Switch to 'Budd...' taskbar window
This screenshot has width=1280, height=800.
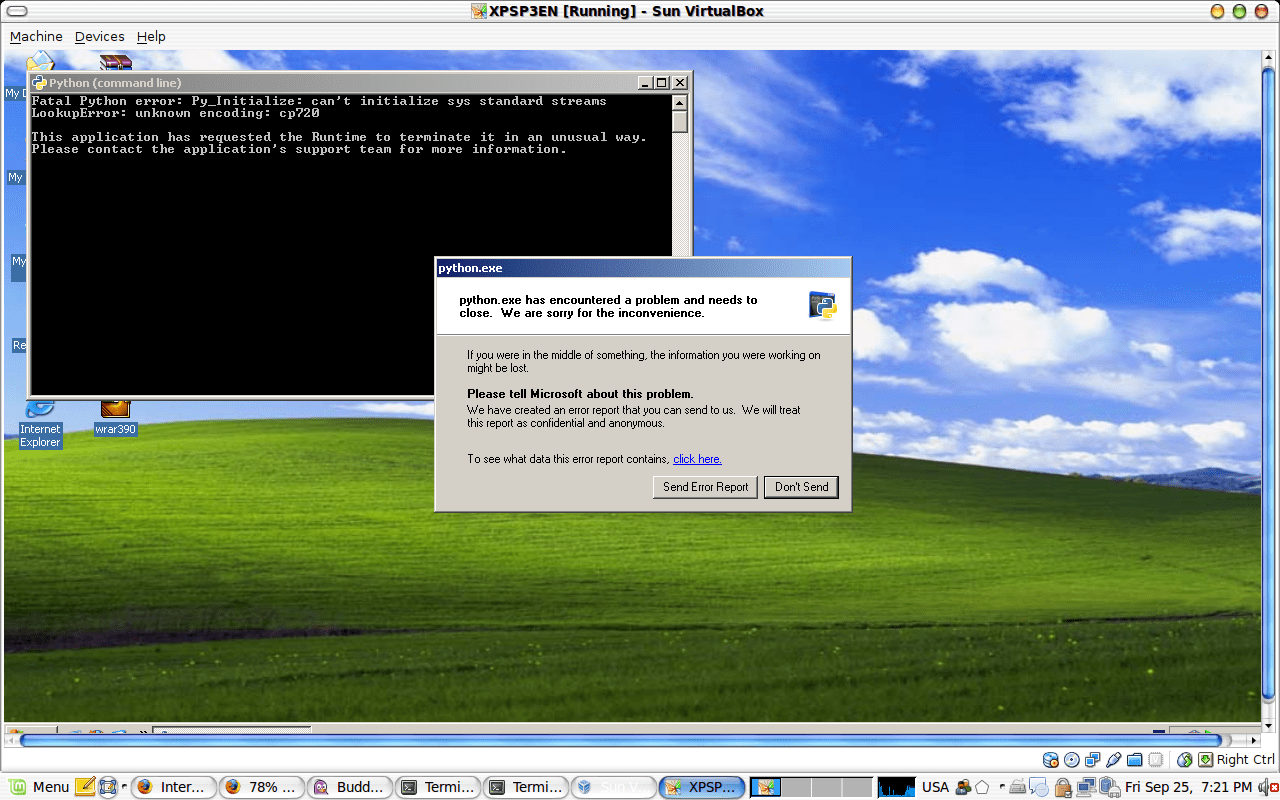pyautogui.click(x=350, y=787)
